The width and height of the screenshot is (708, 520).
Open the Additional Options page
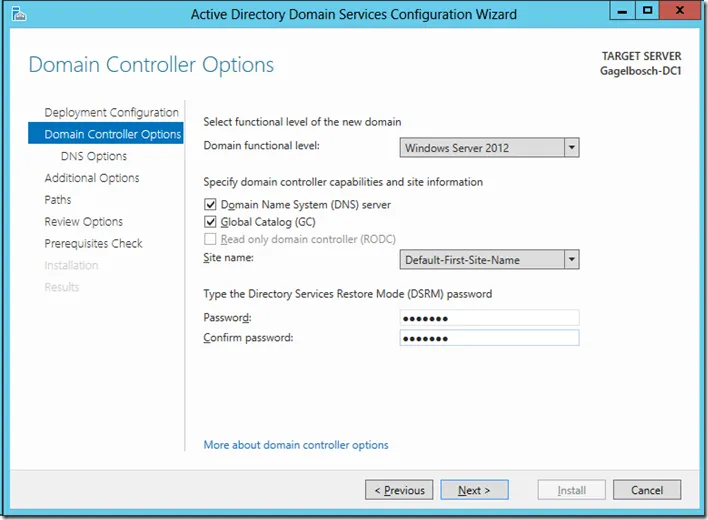92,178
